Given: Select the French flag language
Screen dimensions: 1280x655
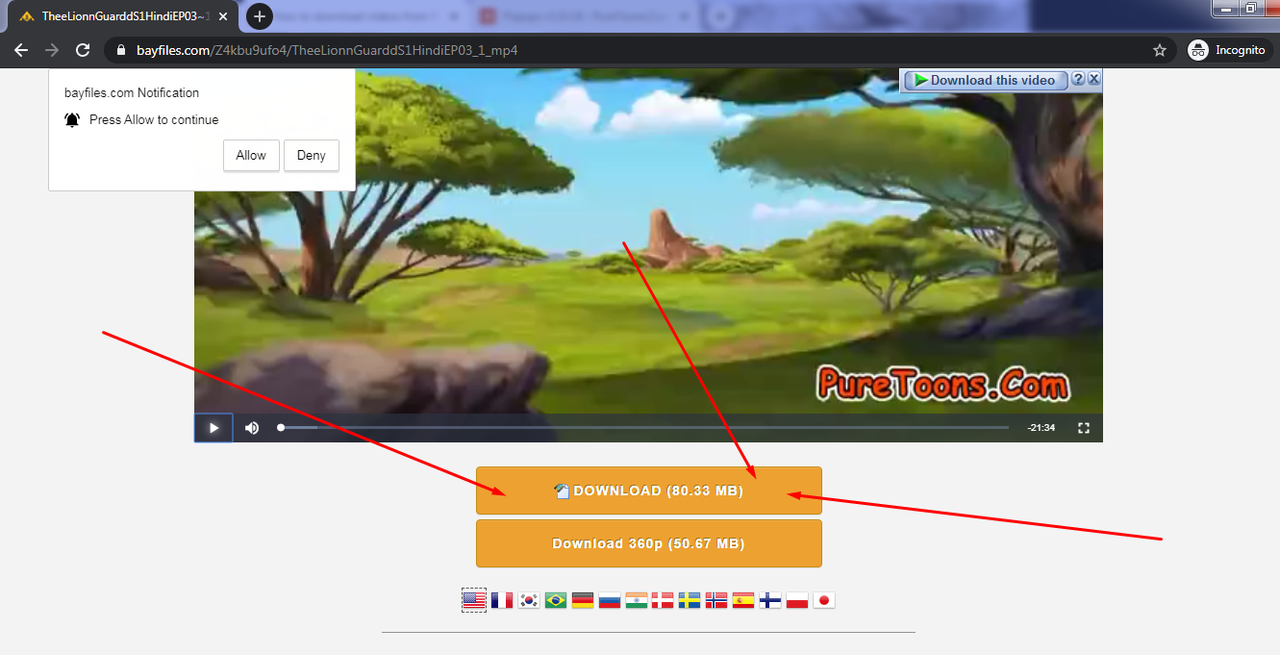Looking at the screenshot, I should click(x=502, y=600).
